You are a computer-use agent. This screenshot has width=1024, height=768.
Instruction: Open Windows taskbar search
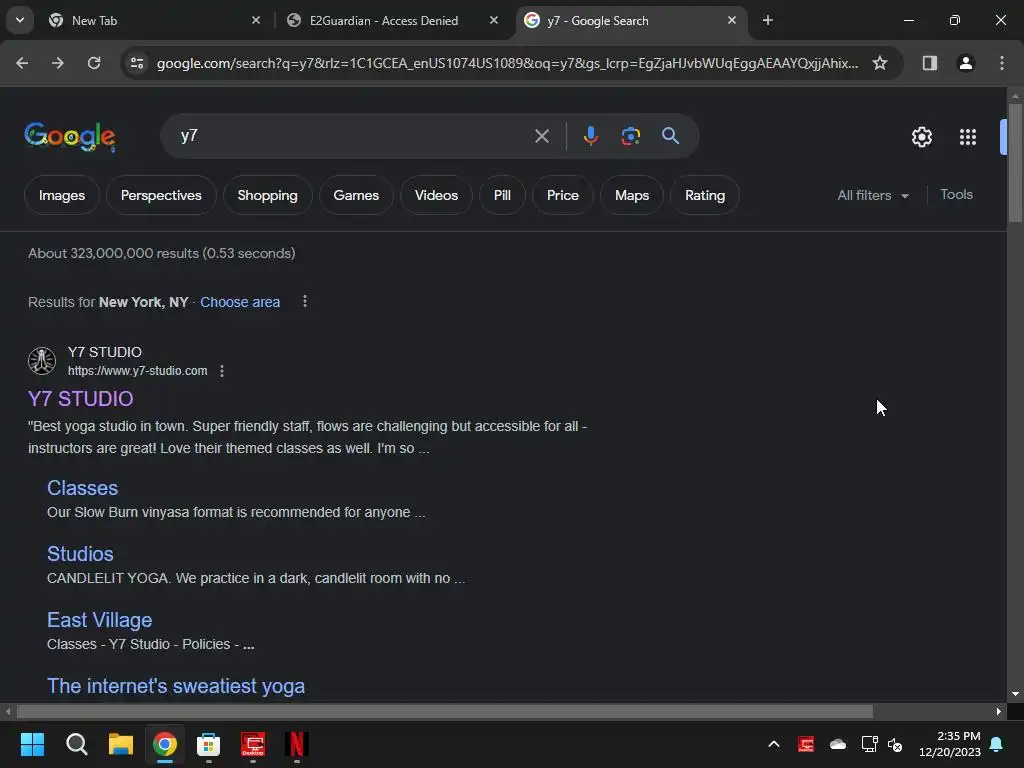point(76,744)
